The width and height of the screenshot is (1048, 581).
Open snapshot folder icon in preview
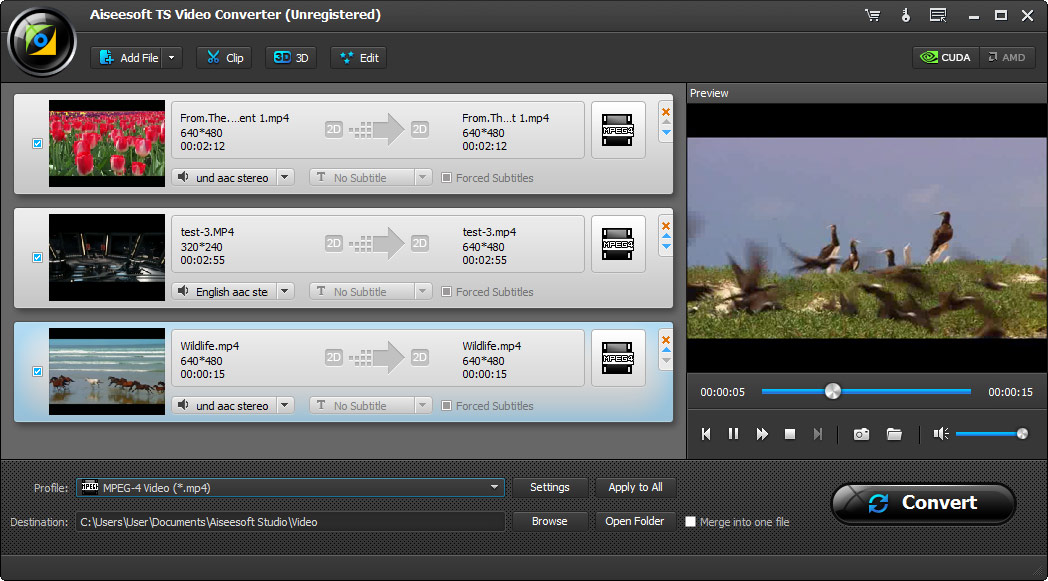click(x=894, y=435)
